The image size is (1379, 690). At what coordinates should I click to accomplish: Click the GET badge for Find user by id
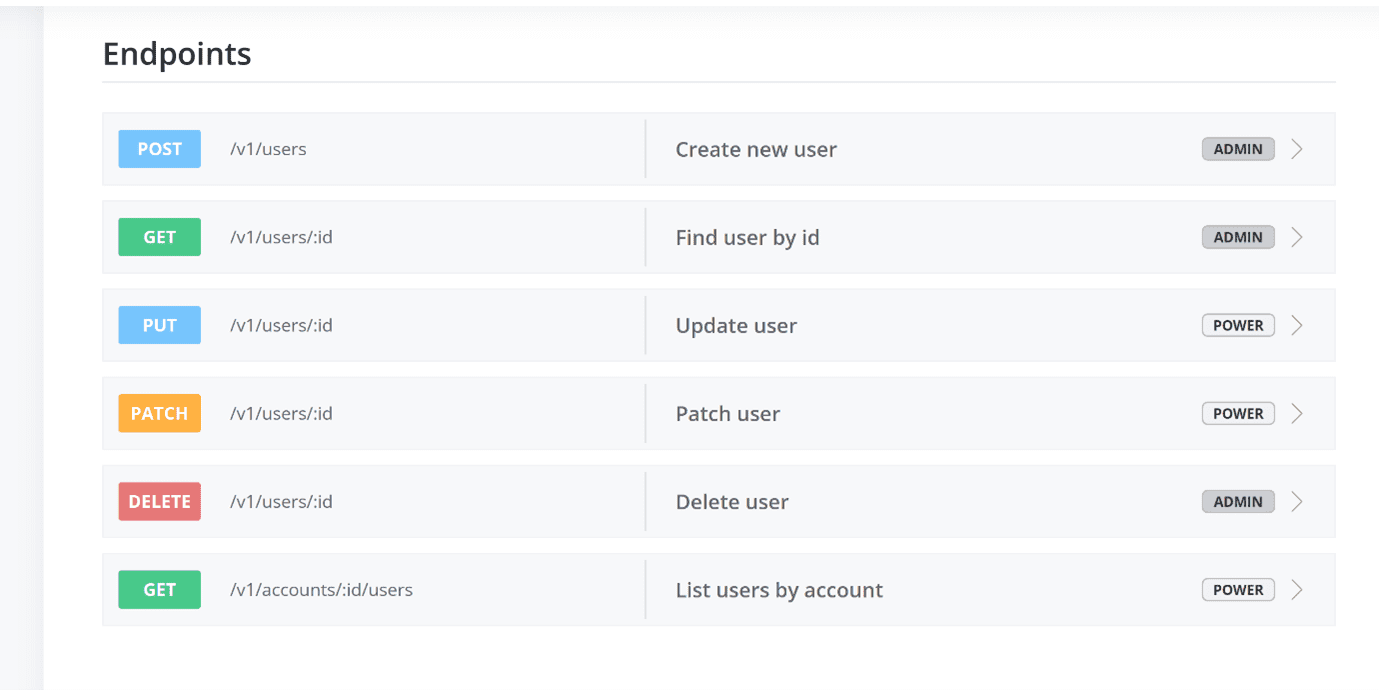[159, 237]
